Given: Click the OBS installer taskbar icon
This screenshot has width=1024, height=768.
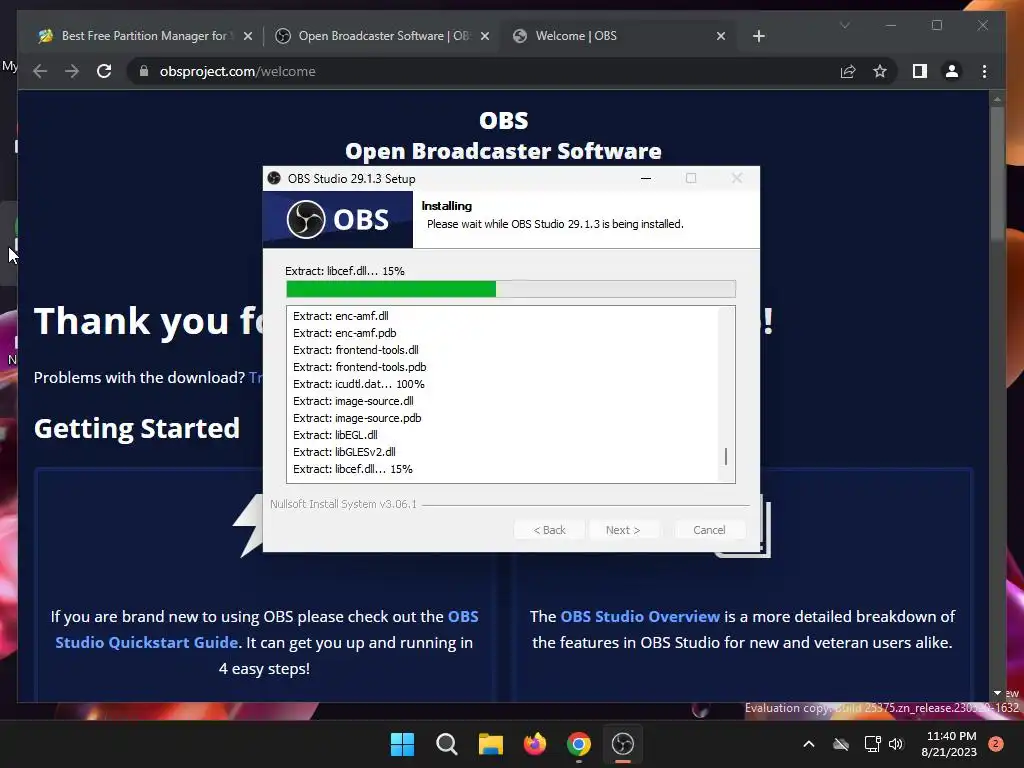Looking at the screenshot, I should pos(623,744).
